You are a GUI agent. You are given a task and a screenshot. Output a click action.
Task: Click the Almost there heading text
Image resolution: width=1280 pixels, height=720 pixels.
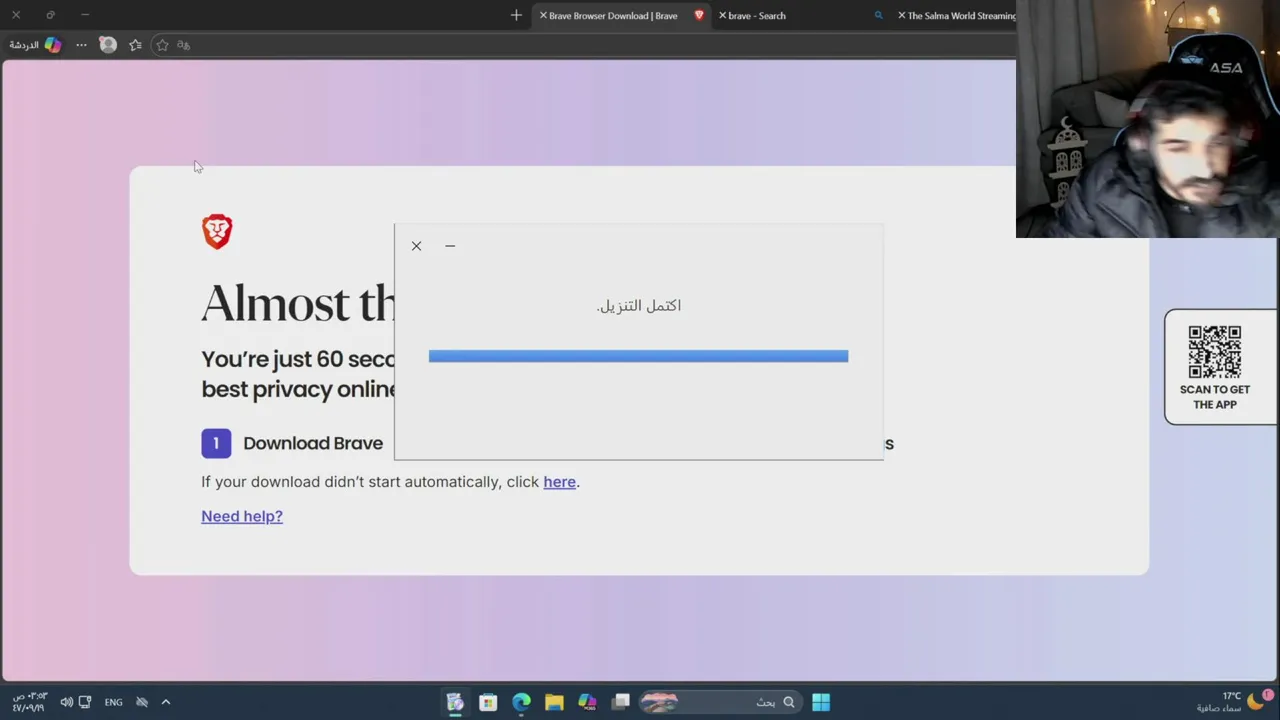[x=298, y=303]
